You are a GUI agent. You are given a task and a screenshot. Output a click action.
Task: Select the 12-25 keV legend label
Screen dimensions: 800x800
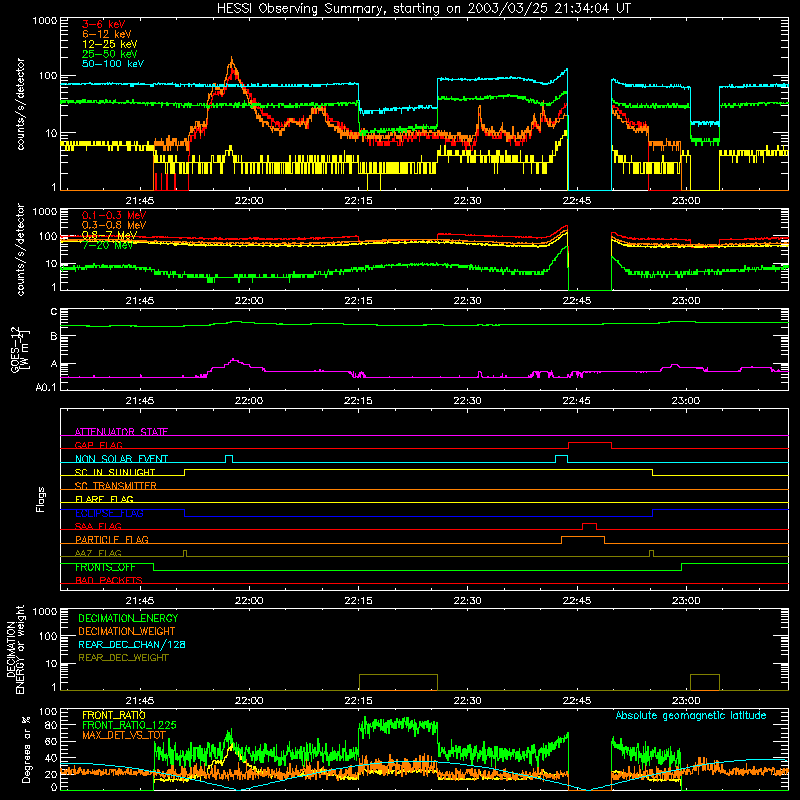click(109, 44)
